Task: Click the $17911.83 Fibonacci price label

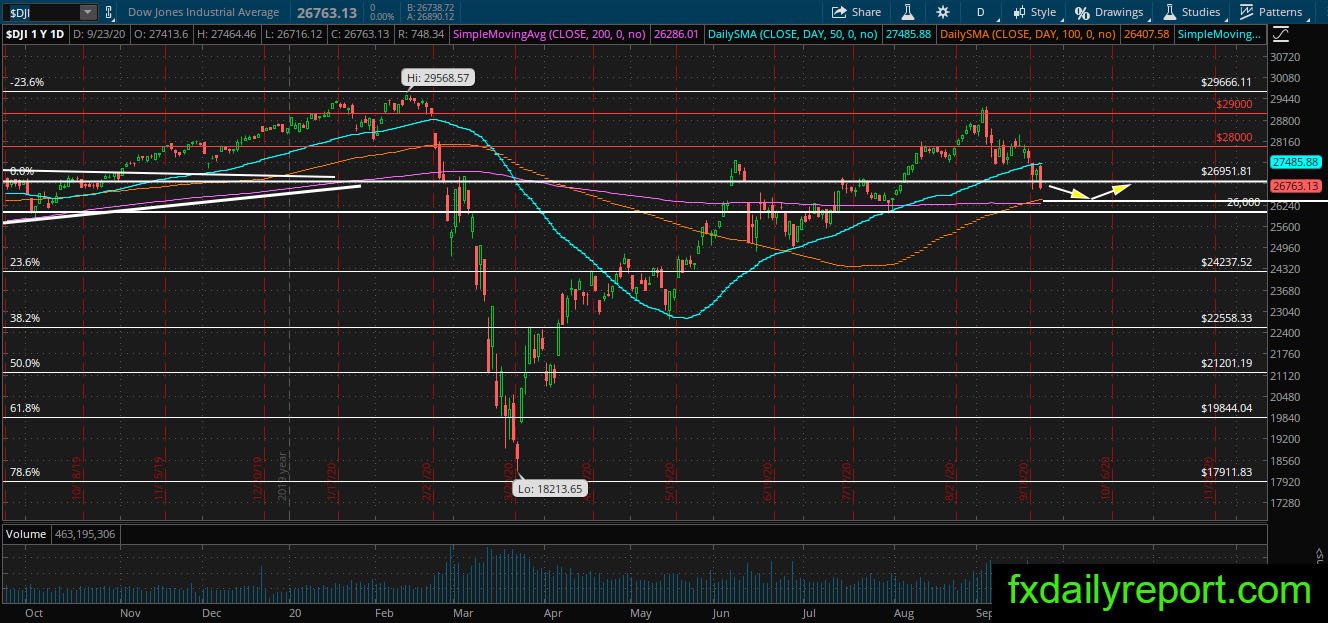Action: (x=1226, y=472)
